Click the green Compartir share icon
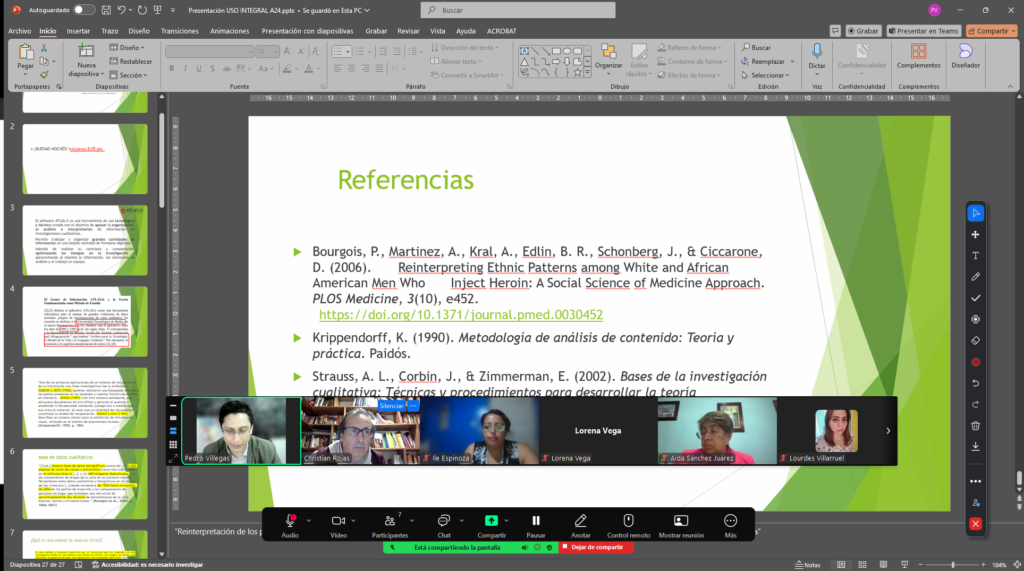This screenshot has height=571, width=1024. tap(491, 521)
